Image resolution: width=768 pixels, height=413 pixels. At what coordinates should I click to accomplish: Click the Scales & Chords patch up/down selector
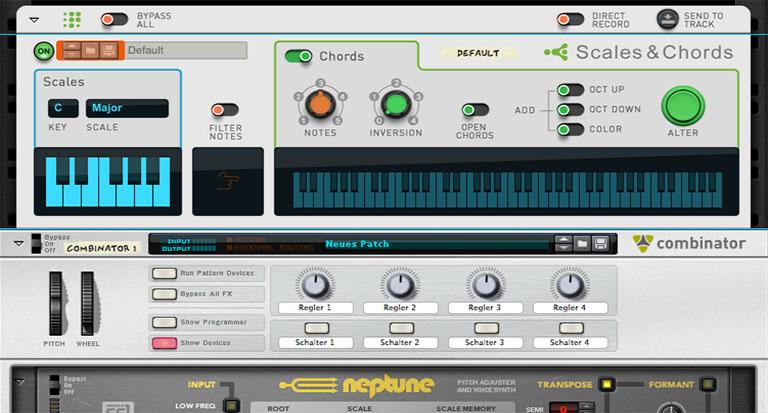pos(72,50)
